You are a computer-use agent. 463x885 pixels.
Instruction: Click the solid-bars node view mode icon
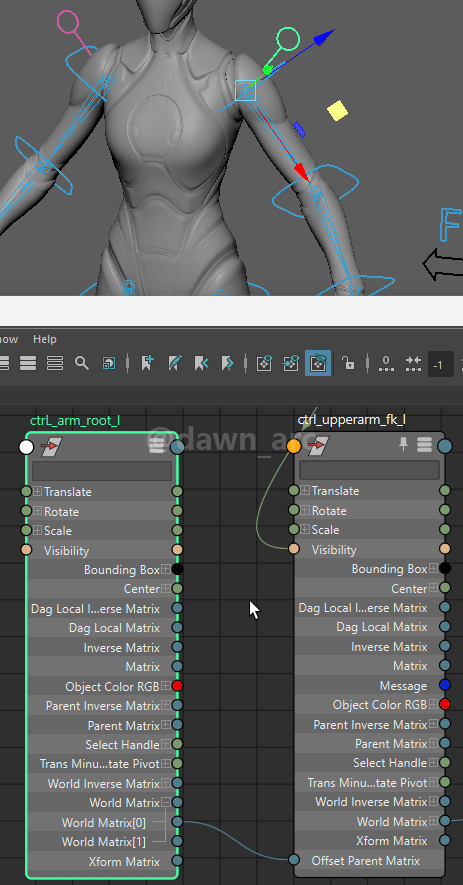pyautogui.click(x=28, y=363)
